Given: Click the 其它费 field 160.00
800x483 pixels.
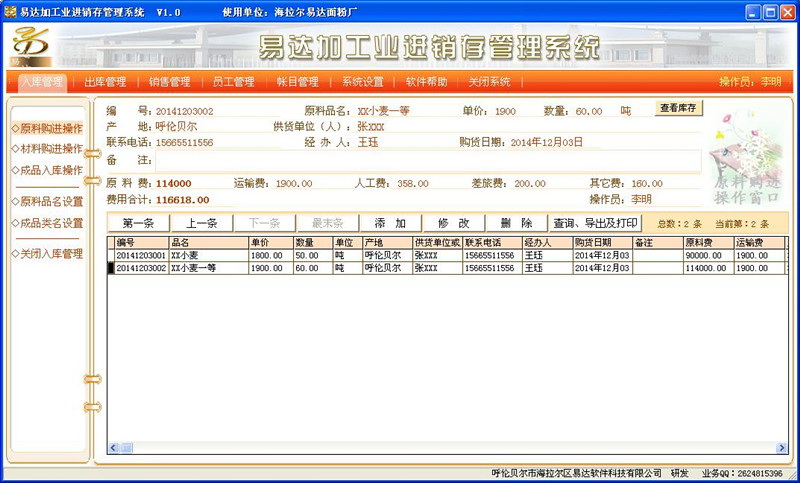Looking at the screenshot, I should 647,184.
